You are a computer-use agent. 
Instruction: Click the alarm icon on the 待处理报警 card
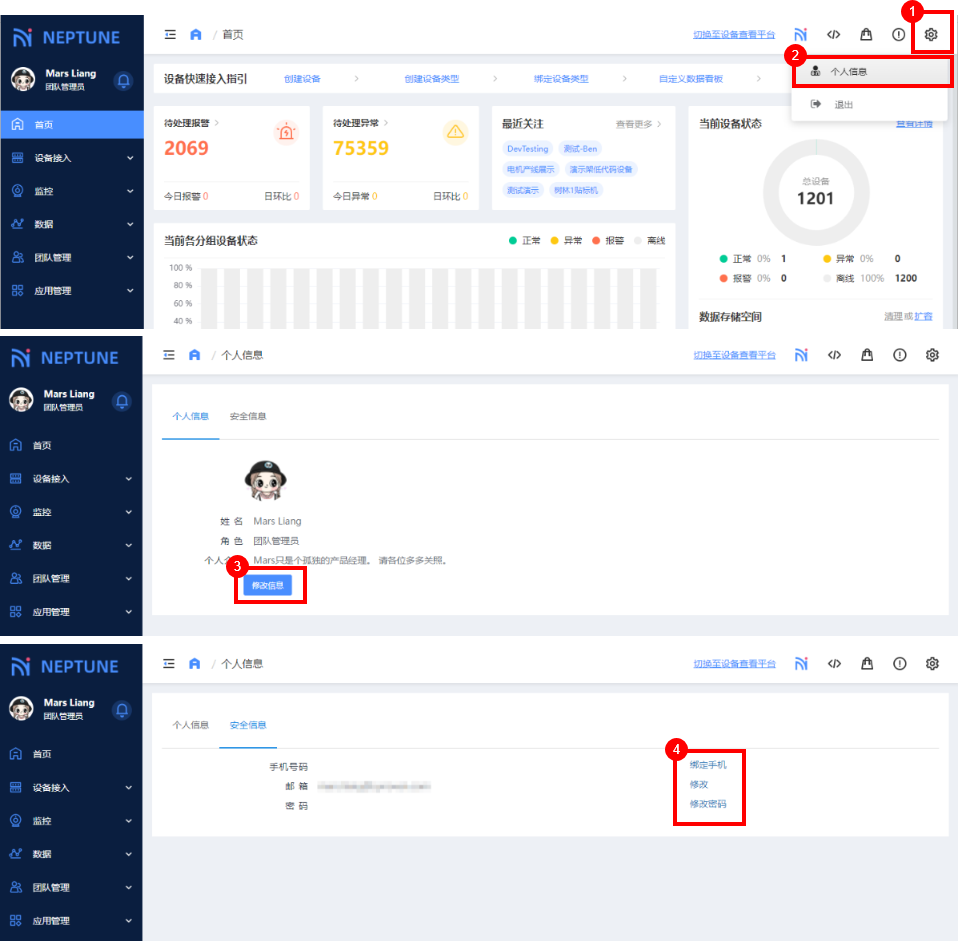[286, 132]
